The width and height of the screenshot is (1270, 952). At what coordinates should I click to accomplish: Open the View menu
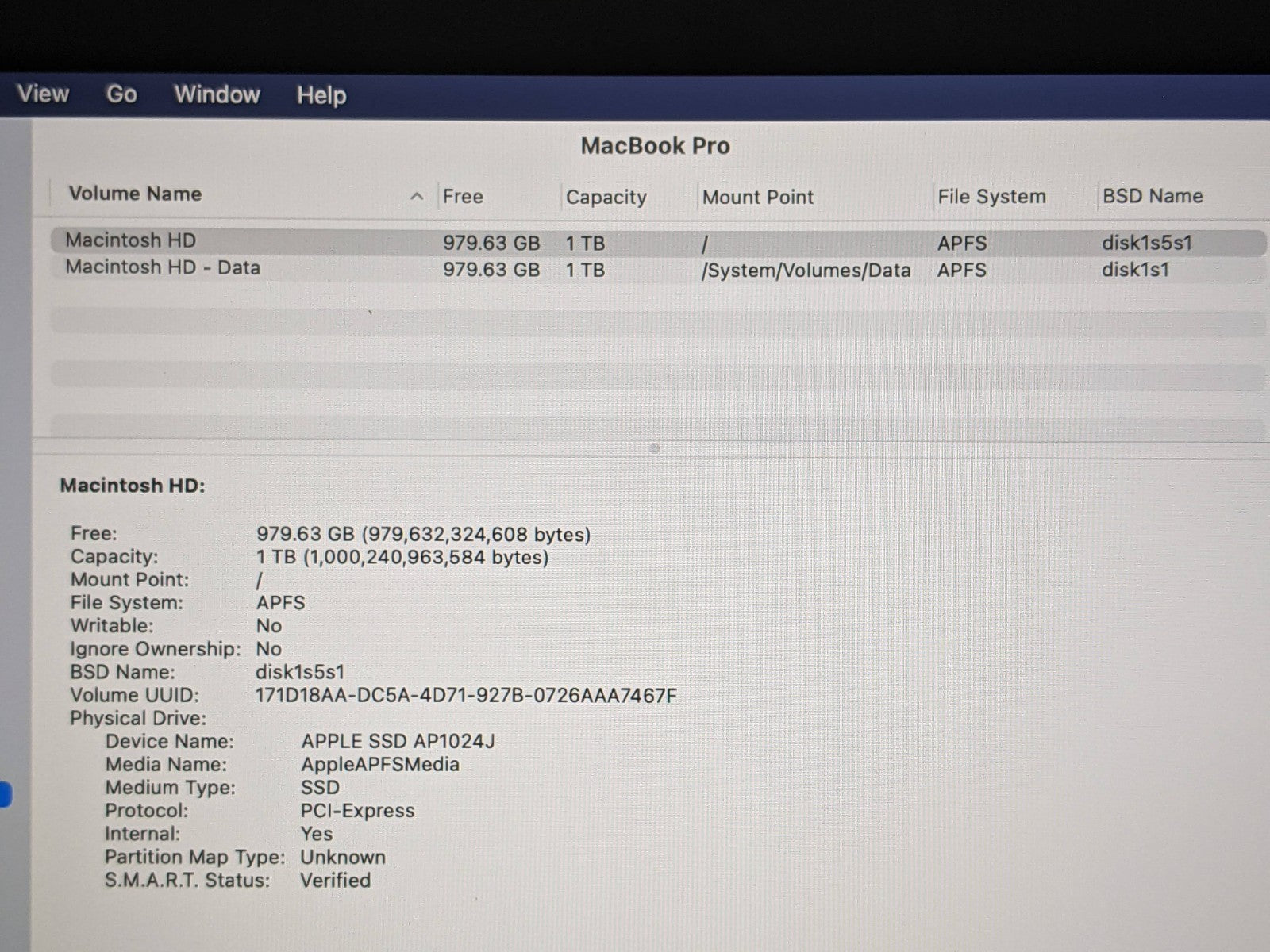43,94
